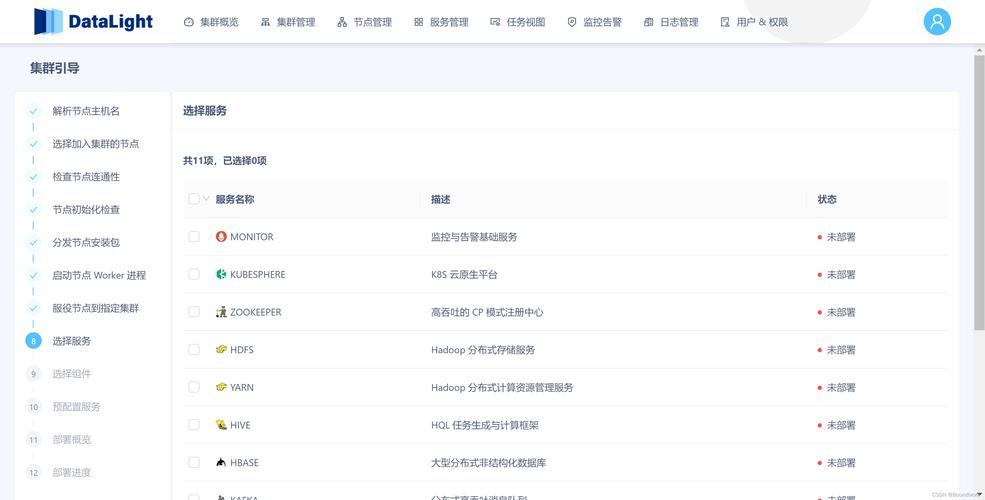985x500 pixels.
Task: Click the 任务视图 icon
Action: click(495, 22)
